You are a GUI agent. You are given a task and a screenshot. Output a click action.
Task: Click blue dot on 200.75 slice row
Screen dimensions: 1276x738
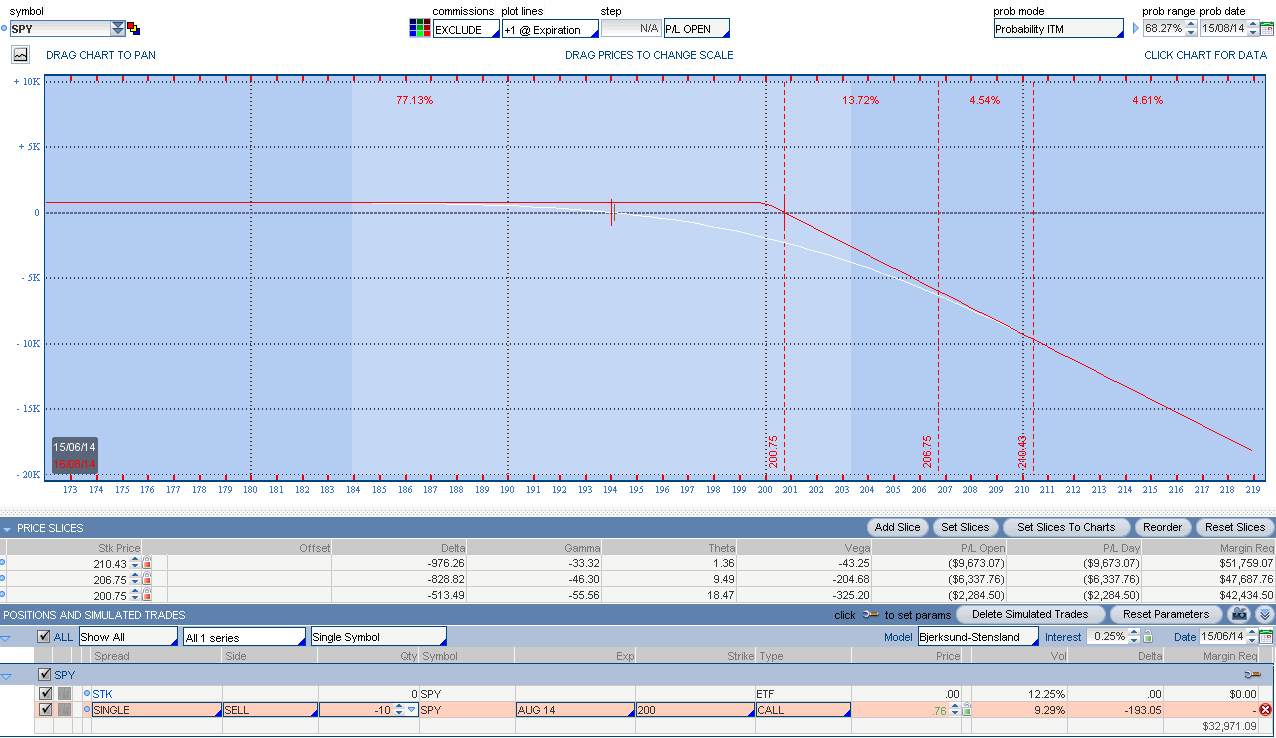(3, 595)
